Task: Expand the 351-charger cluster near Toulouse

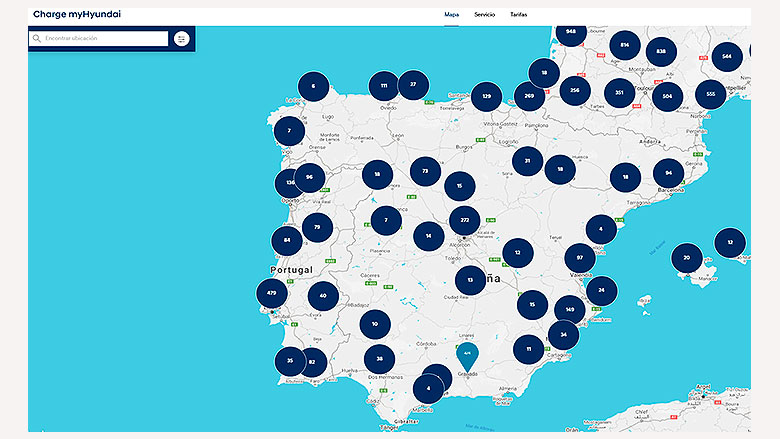Action: [x=619, y=93]
